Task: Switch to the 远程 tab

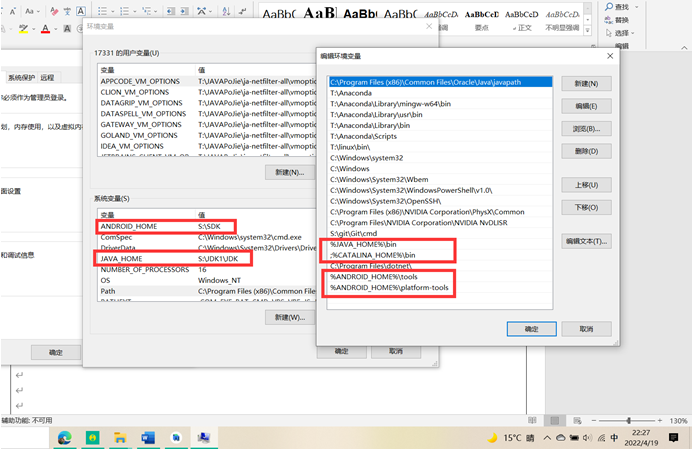Action: [47, 78]
